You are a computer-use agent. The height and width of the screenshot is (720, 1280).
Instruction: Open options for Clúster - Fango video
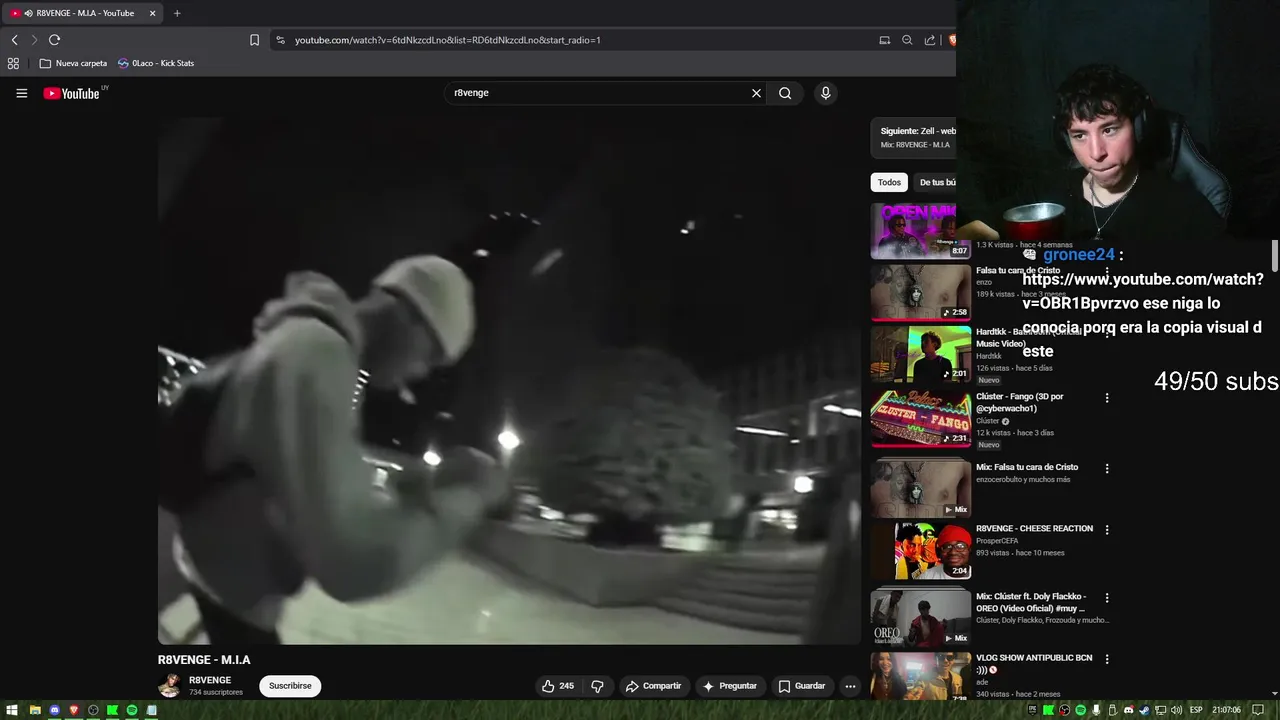pyautogui.click(x=1107, y=398)
